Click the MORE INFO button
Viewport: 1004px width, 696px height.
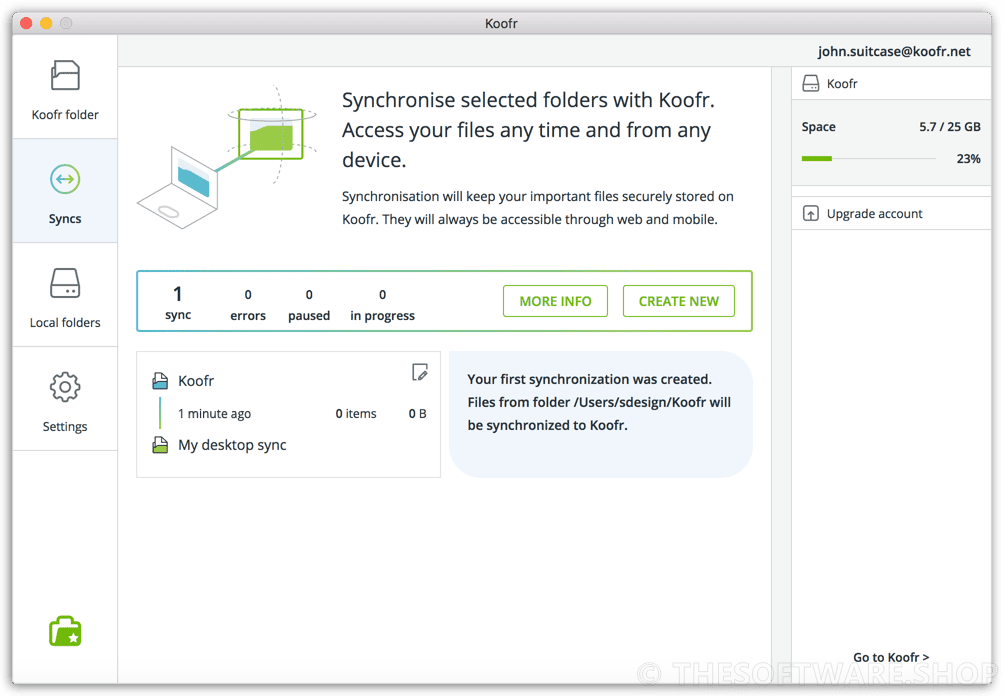(555, 301)
